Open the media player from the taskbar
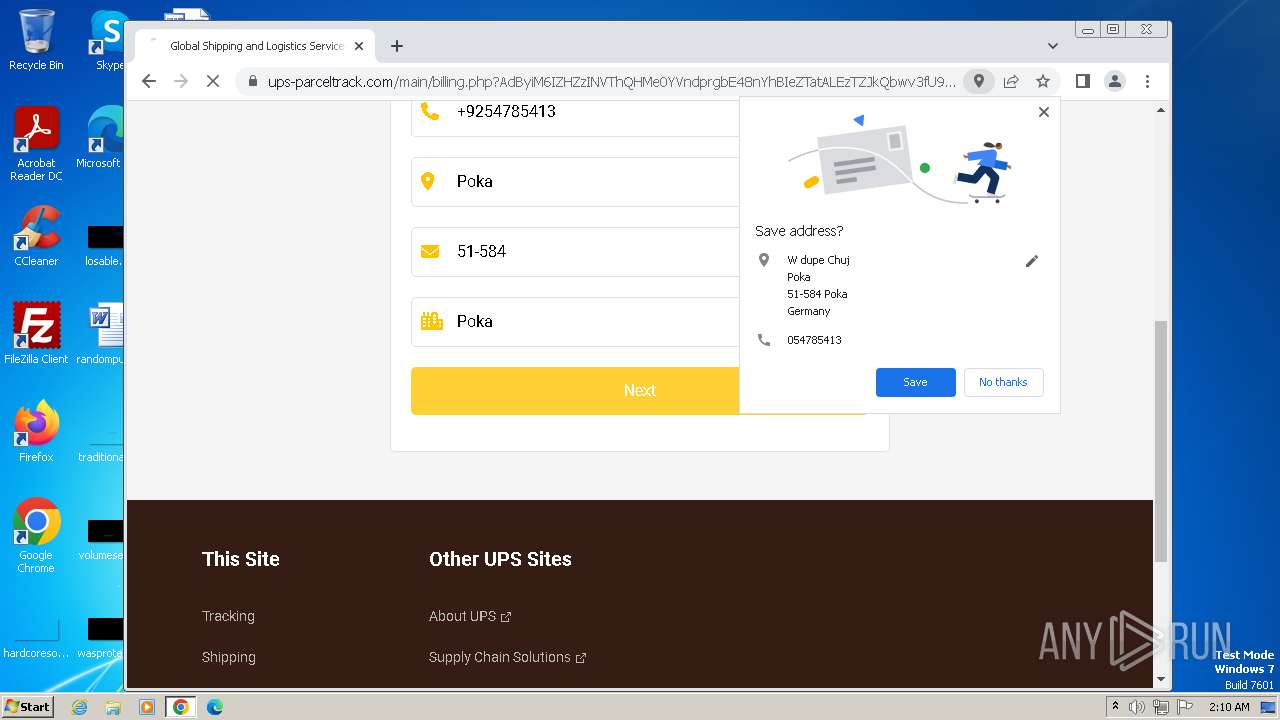1280x720 pixels. click(146, 707)
